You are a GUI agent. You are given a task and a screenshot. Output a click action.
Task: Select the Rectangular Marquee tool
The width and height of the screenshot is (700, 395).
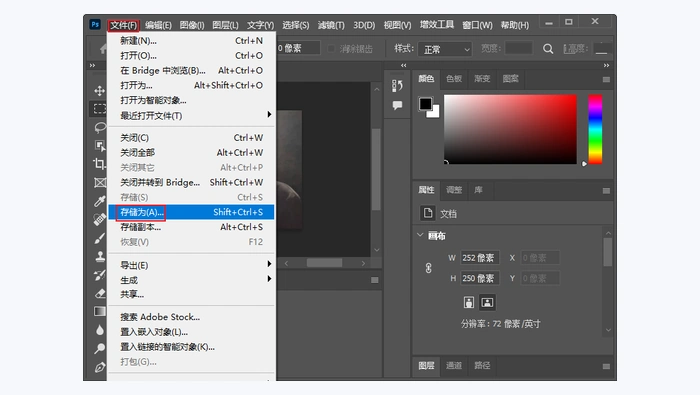(x=100, y=108)
